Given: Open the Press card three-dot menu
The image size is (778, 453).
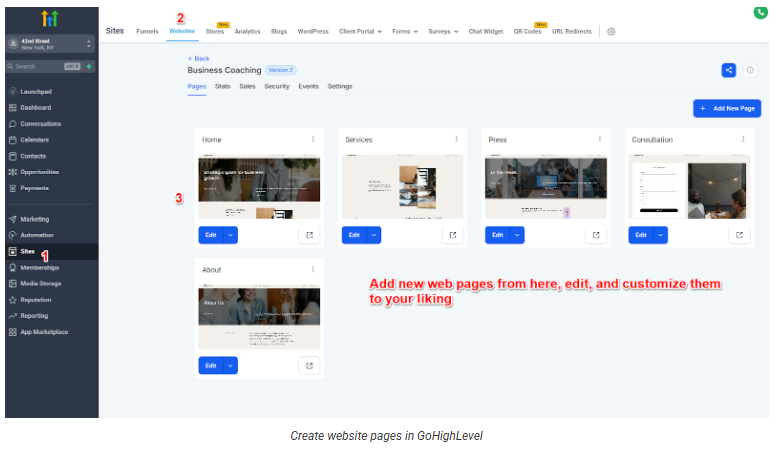Looking at the screenshot, I should click(x=600, y=139).
